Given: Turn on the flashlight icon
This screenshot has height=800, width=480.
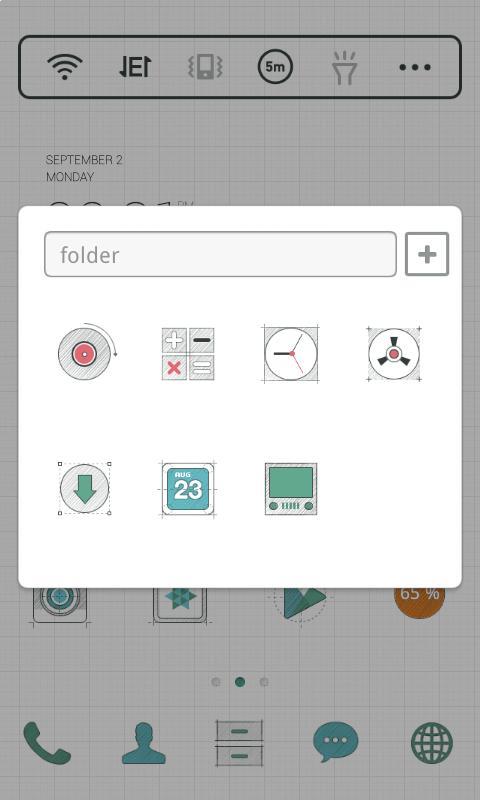Looking at the screenshot, I should click(345, 67).
